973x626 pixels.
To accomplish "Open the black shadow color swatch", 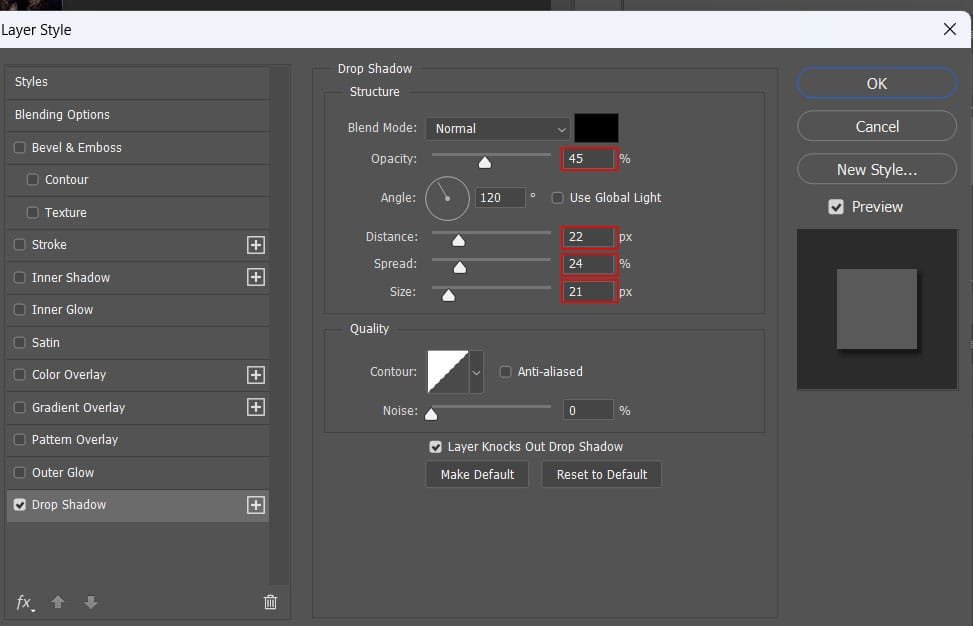I will tap(596, 128).
